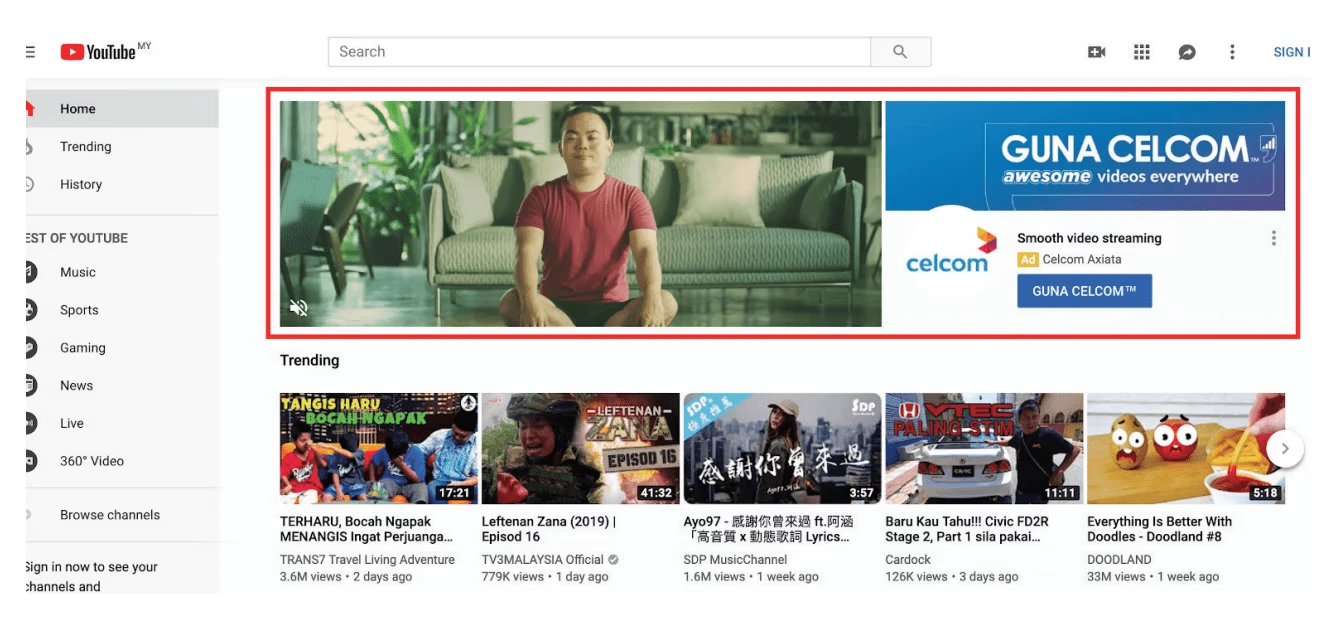The height and width of the screenshot is (644, 1326).
Task: Open the create video camera icon
Action: 1096,52
